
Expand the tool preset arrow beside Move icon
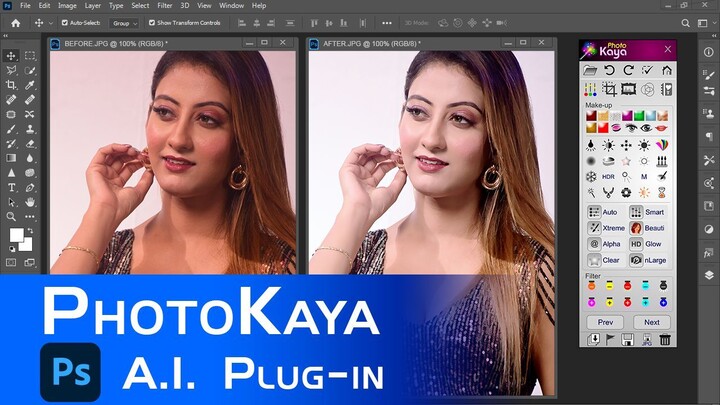[x=51, y=23]
